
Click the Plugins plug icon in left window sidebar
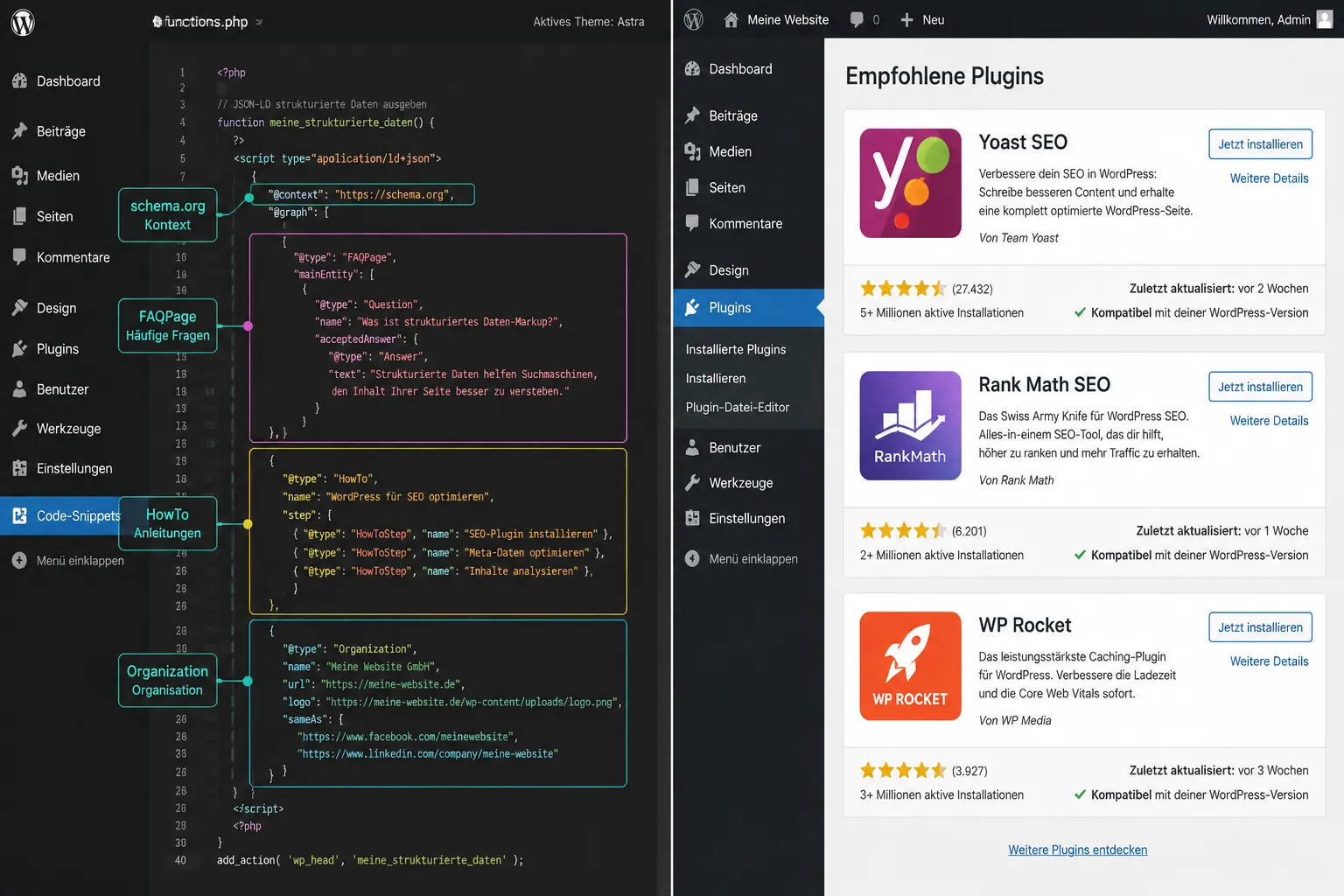point(20,348)
